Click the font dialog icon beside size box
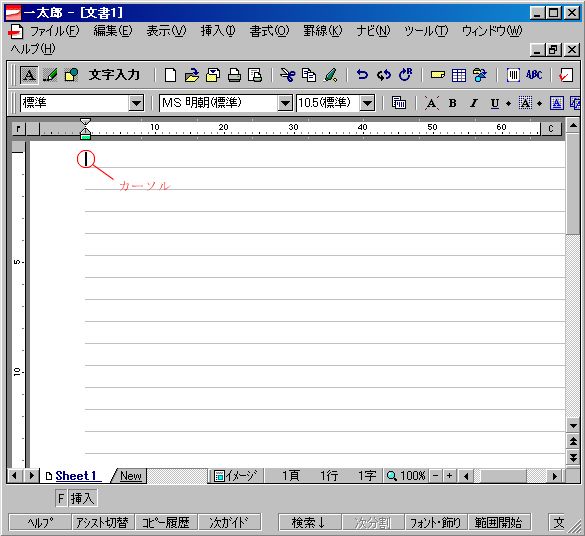 pos(399,103)
